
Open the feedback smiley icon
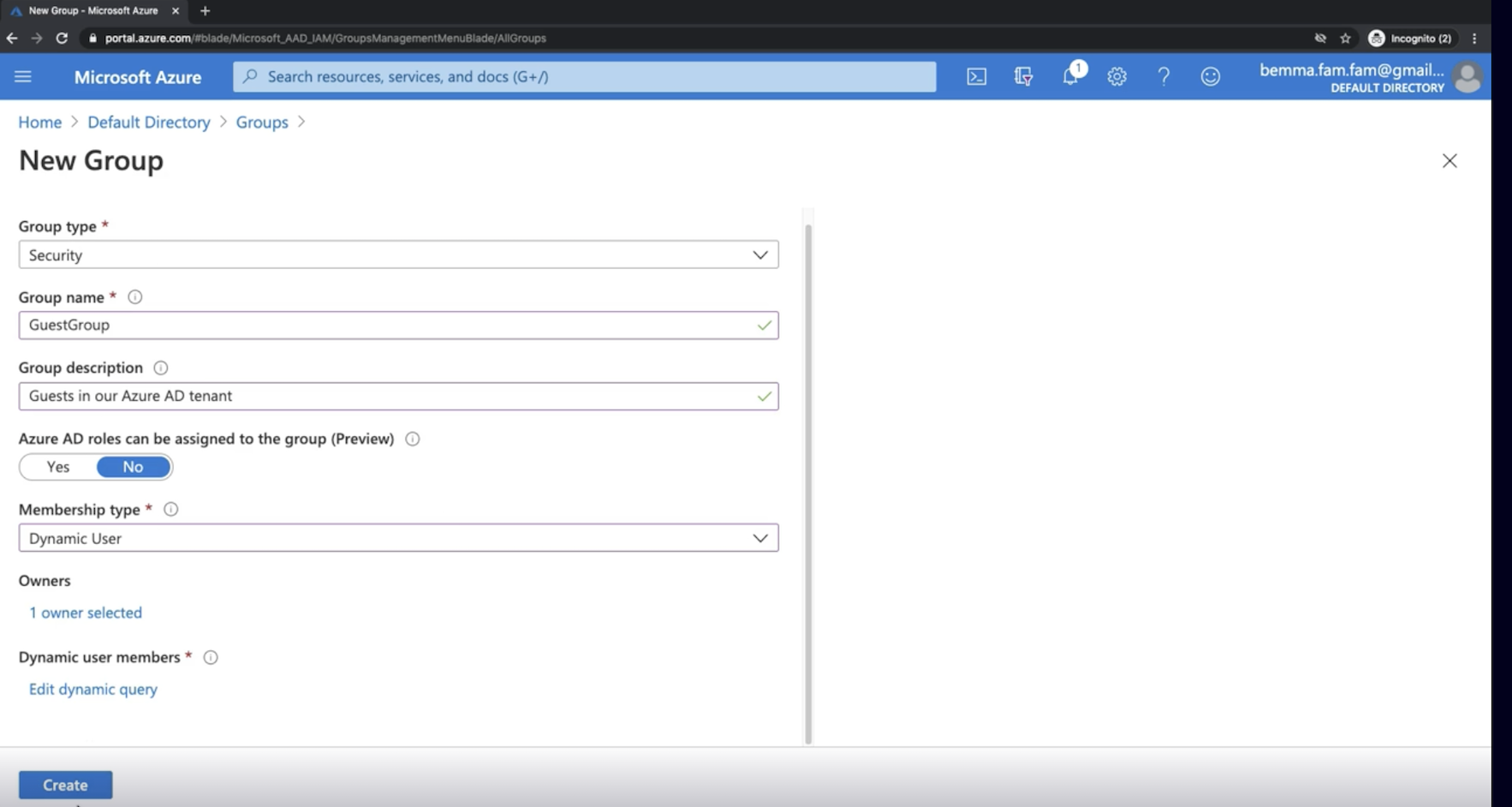1210,76
